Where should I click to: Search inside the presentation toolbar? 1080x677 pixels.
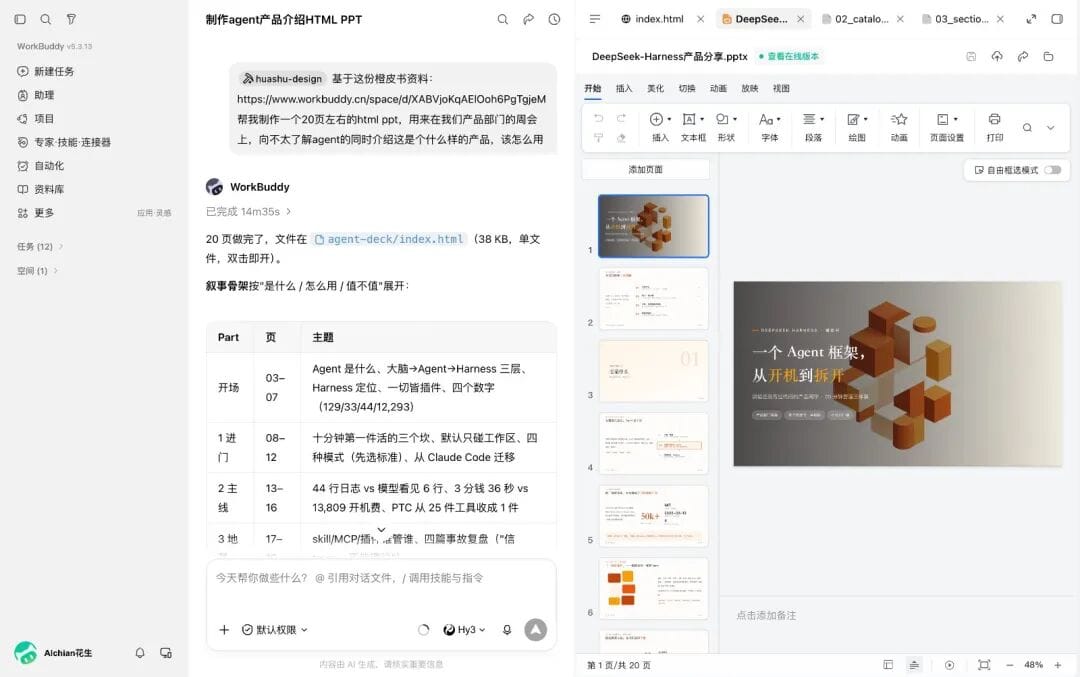coord(1027,127)
